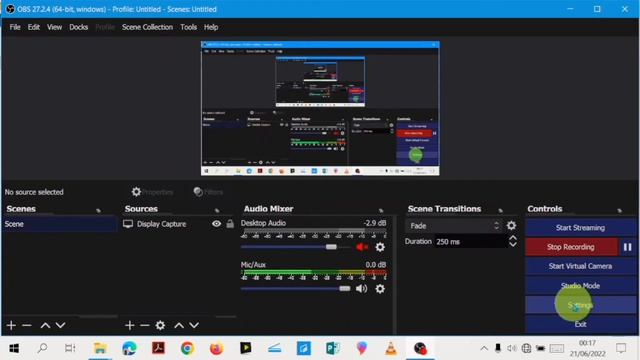Screen dimensions: 640x360
Task: Open the File menu
Action: tap(15, 27)
